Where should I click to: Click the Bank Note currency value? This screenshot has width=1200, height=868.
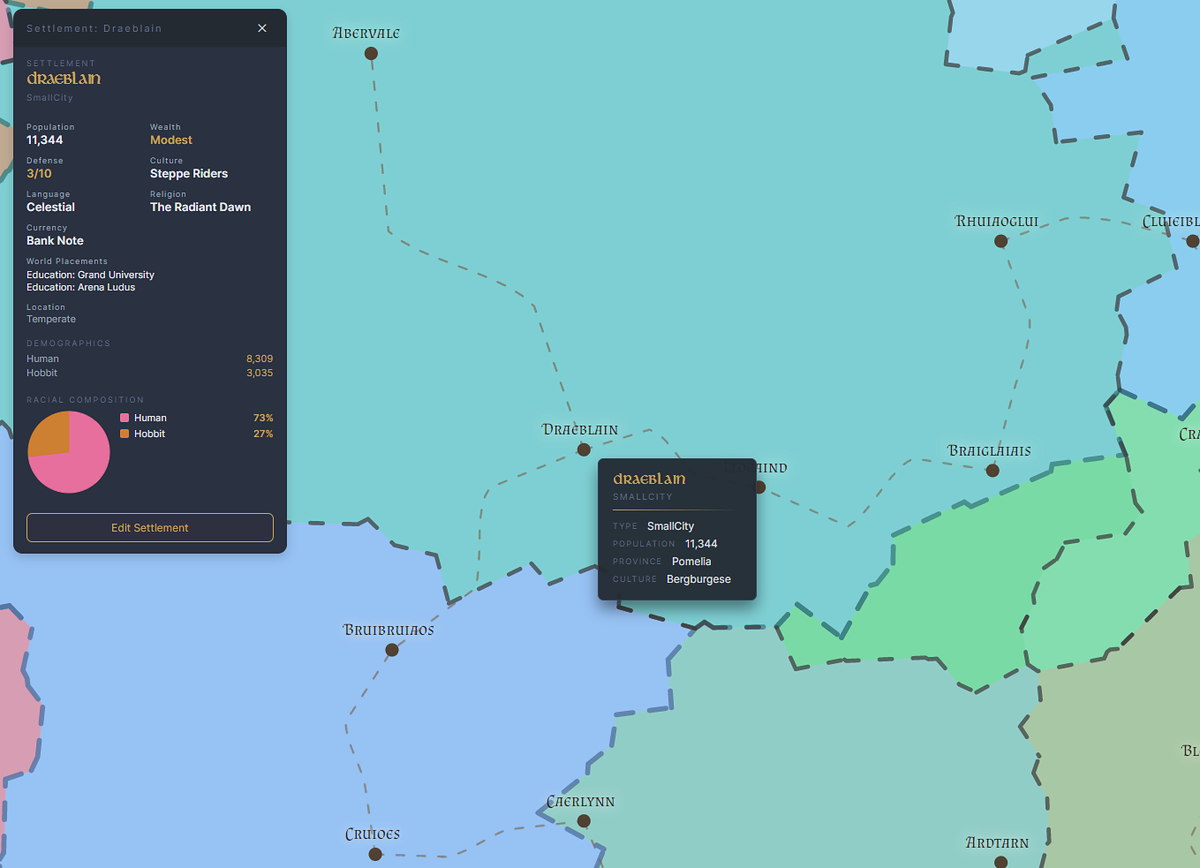pyautogui.click(x=55, y=241)
